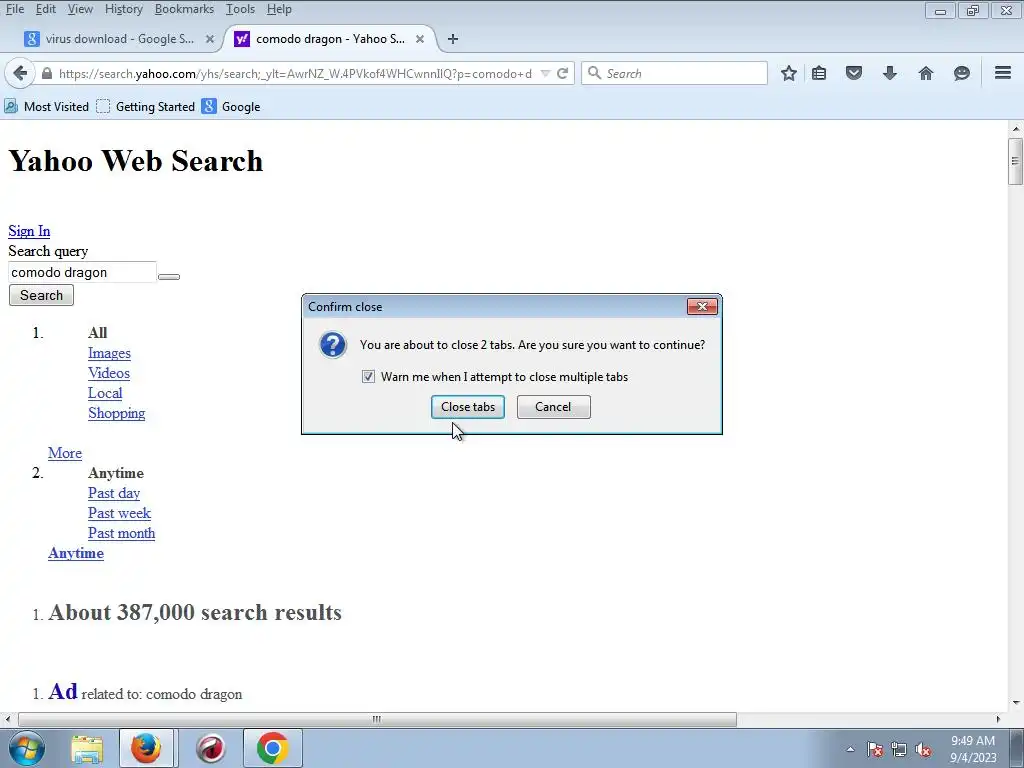Open Getting Started bookmark
The width and height of the screenshot is (1024, 768).
tap(146, 106)
